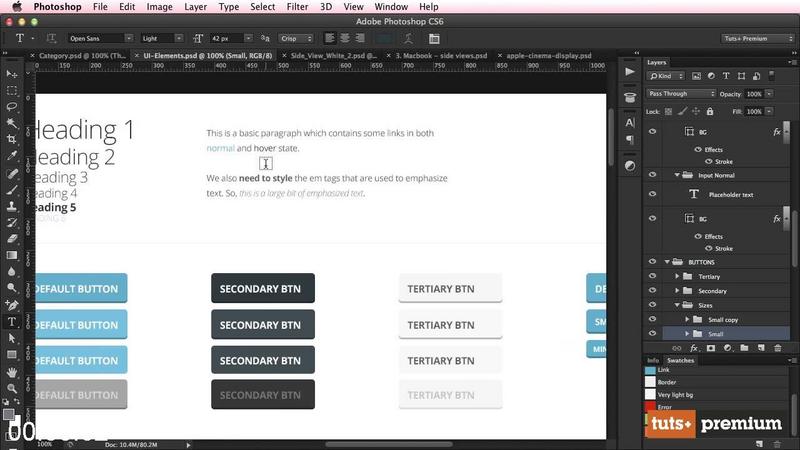Open the Character panel icon
The height and width of the screenshot is (450, 800).
pos(630,122)
